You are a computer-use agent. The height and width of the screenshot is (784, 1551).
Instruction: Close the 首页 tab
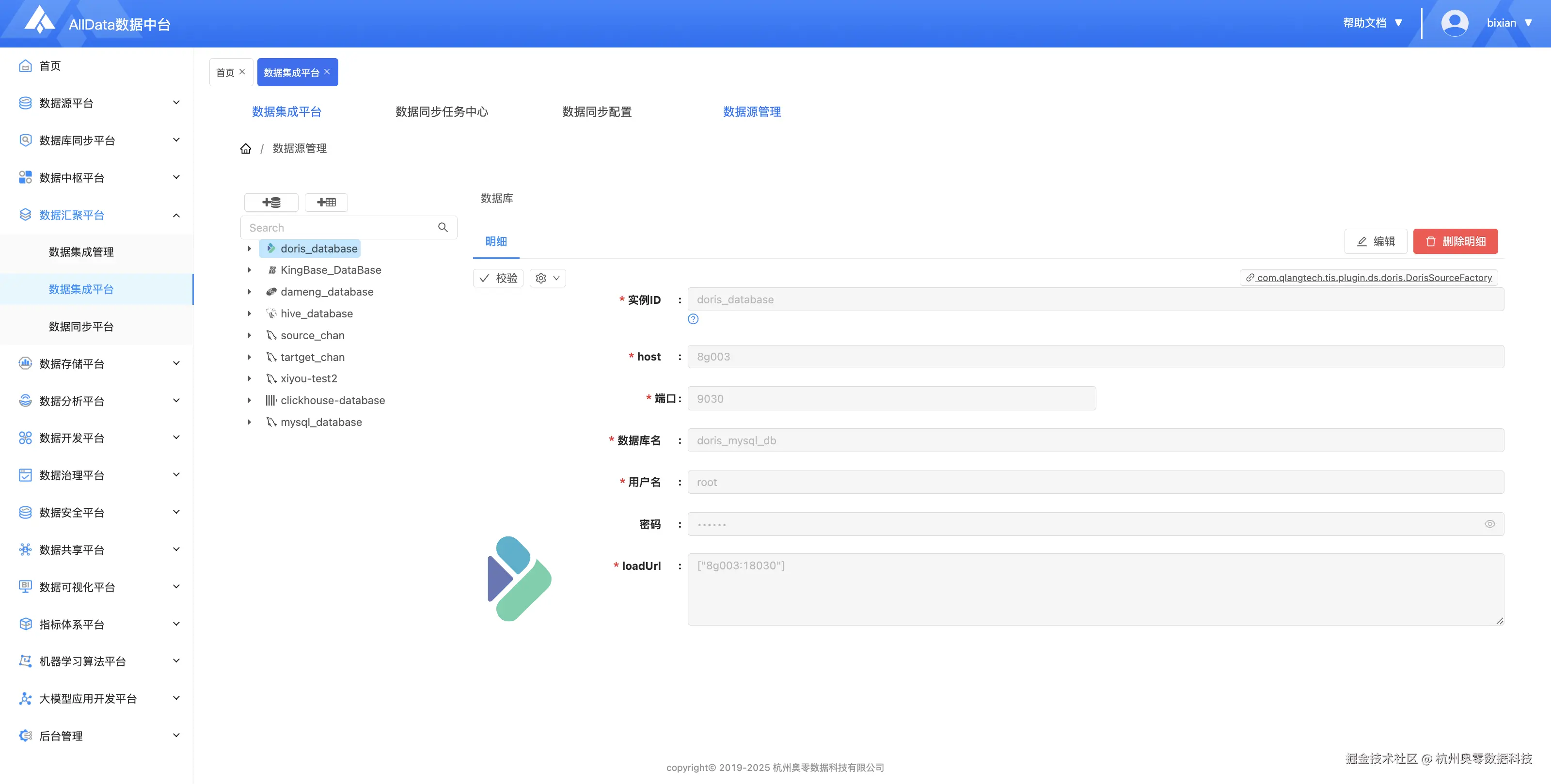(x=242, y=72)
